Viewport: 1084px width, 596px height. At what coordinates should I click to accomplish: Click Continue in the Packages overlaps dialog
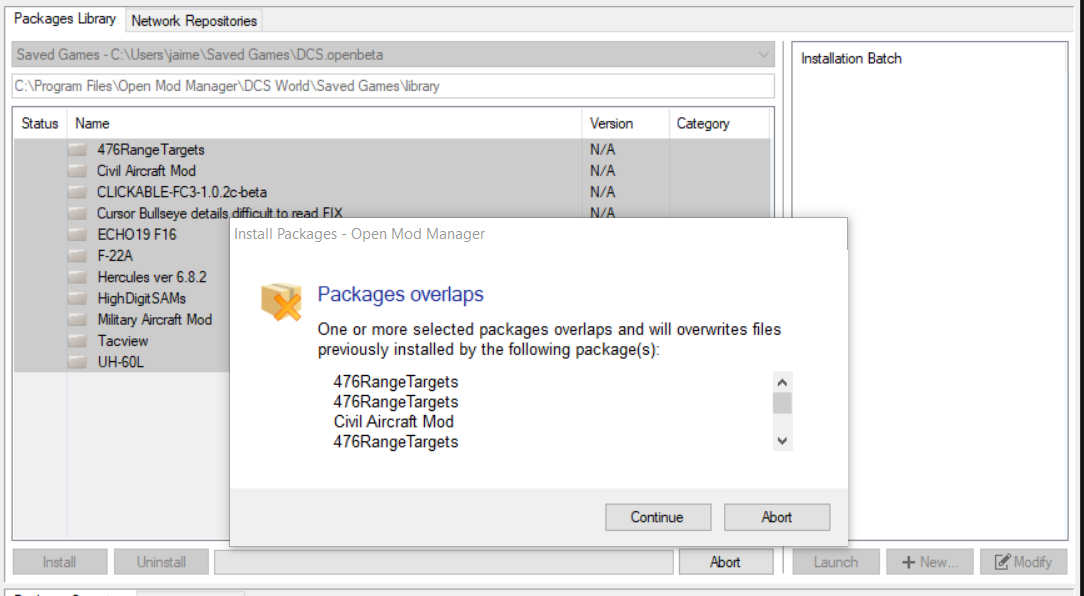[657, 517]
